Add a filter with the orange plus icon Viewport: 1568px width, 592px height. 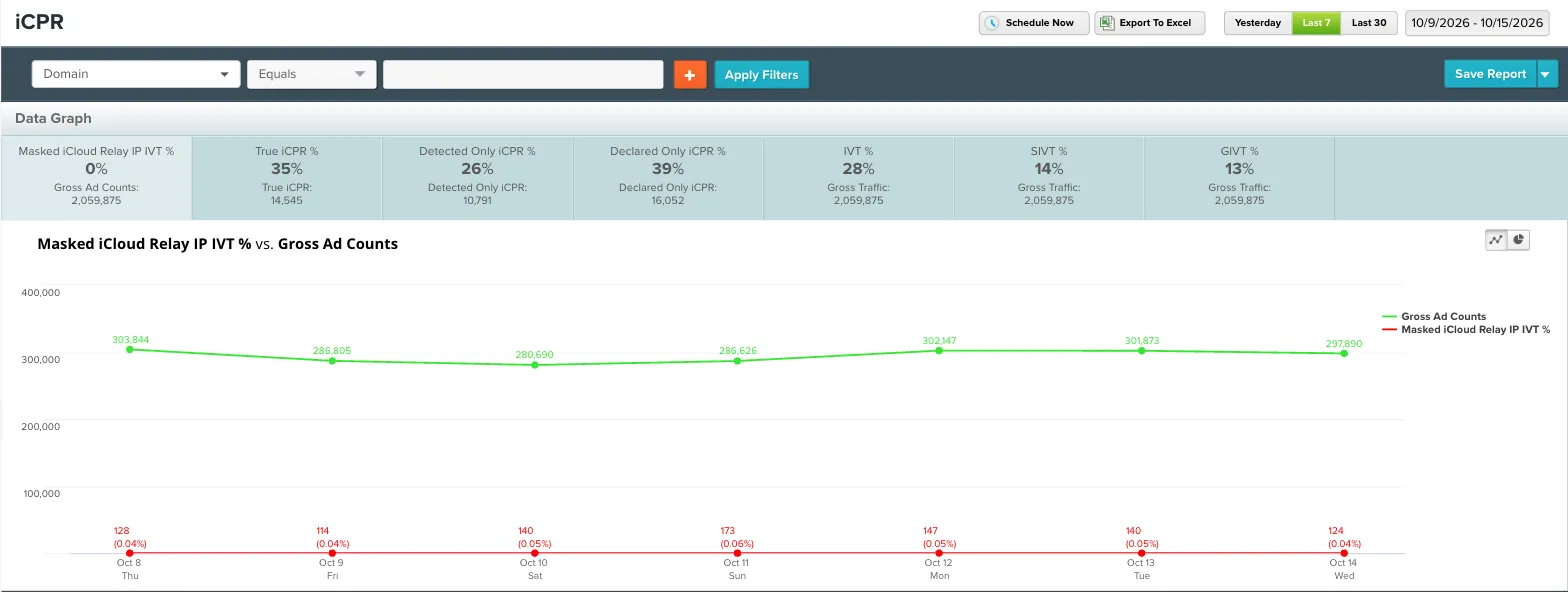690,75
